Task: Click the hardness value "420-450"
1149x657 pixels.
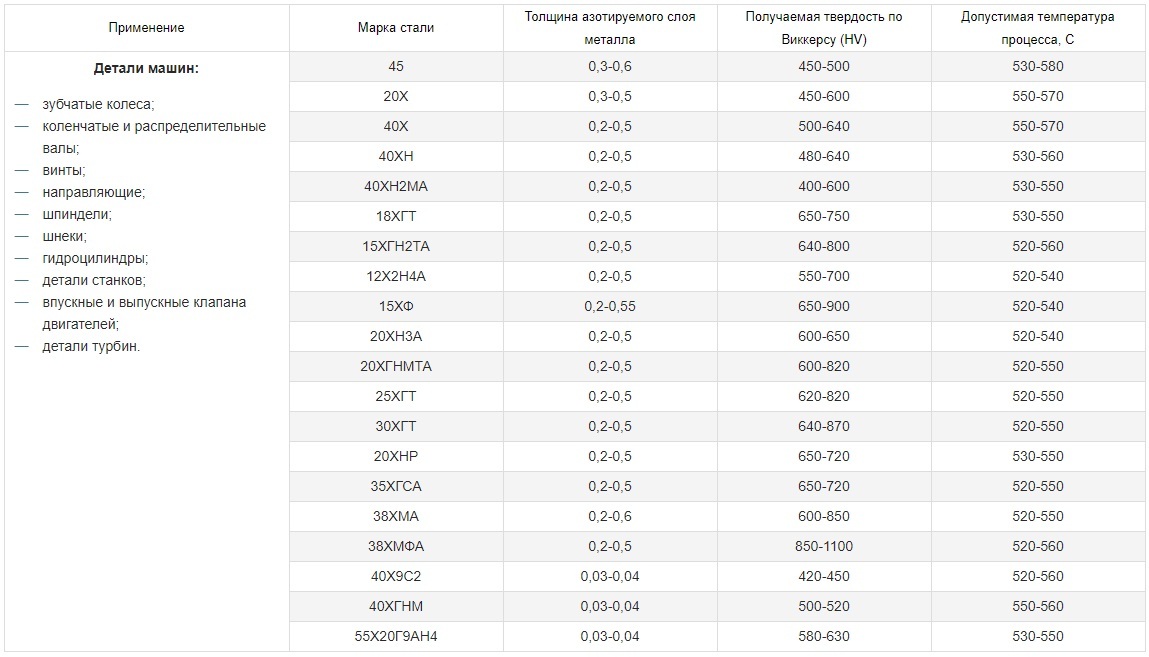Action: [x=824, y=577]
